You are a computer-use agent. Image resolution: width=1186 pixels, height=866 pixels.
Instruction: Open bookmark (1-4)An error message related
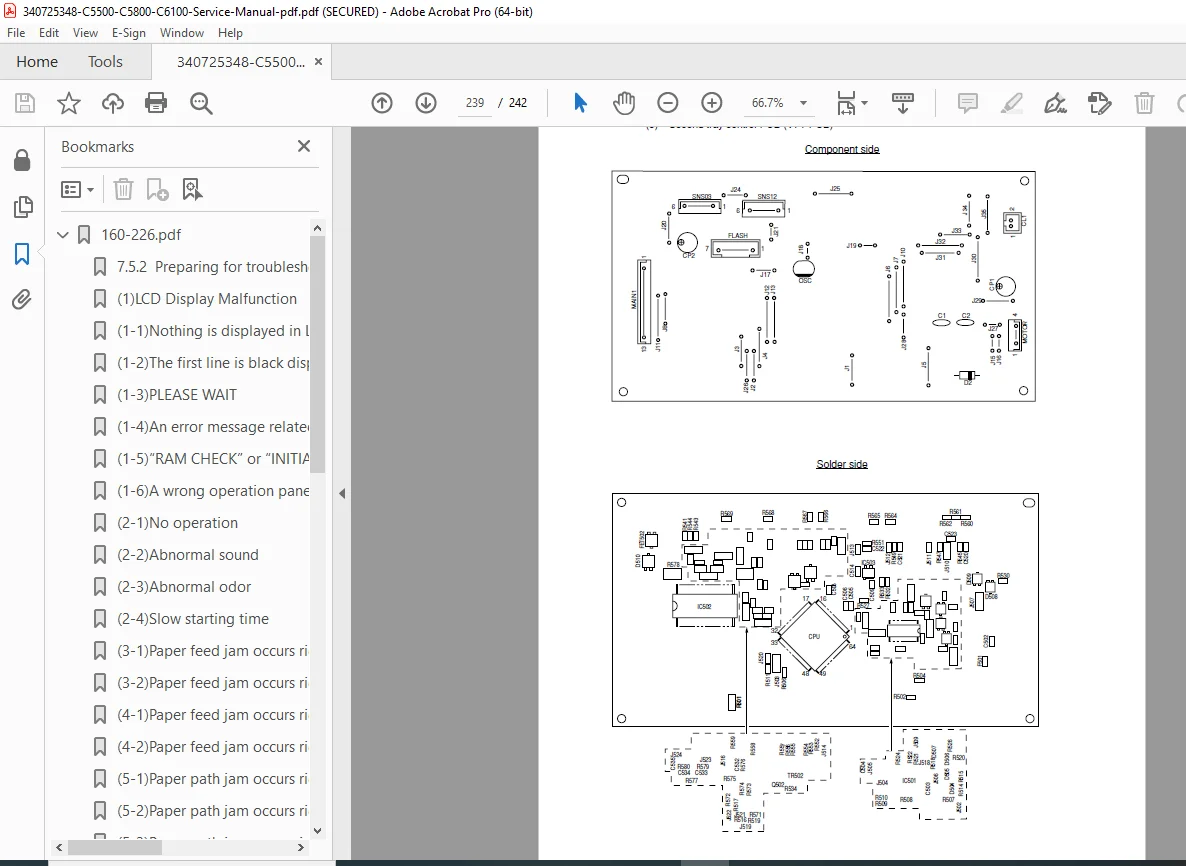(x=213, y=427)
